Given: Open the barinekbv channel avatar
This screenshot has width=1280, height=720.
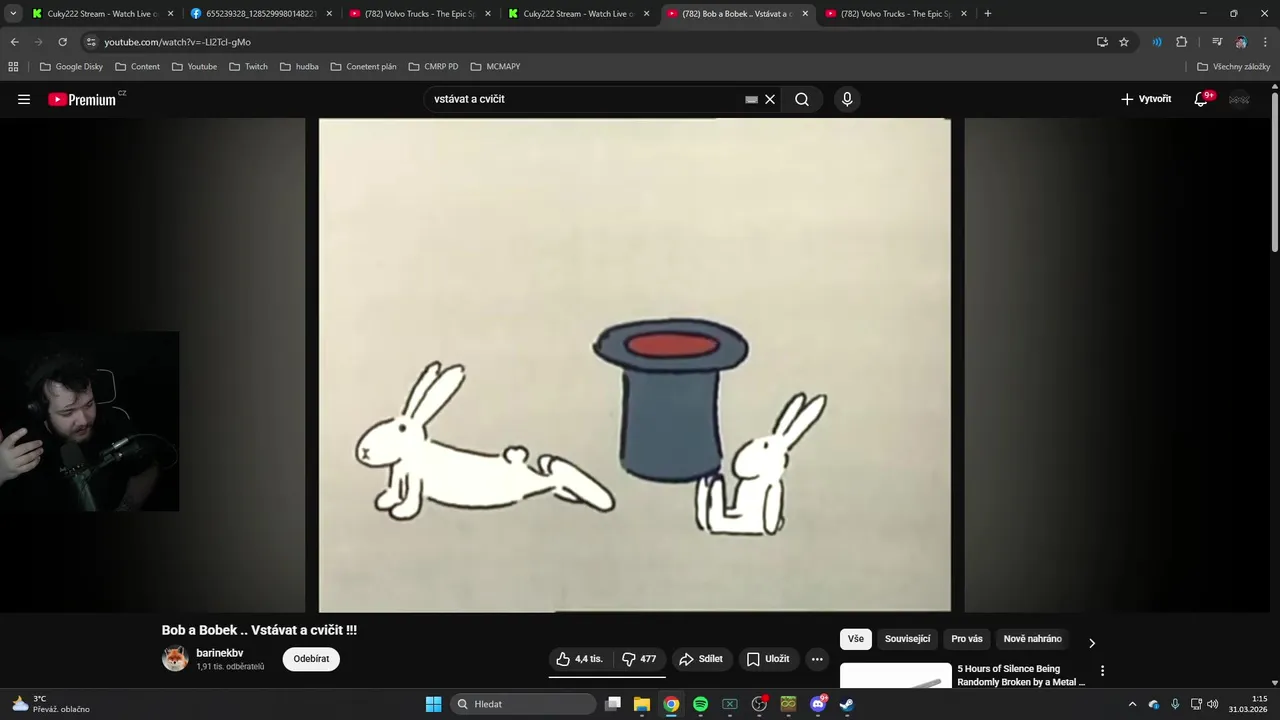Looking at the screenshot, I should point(175,659).
